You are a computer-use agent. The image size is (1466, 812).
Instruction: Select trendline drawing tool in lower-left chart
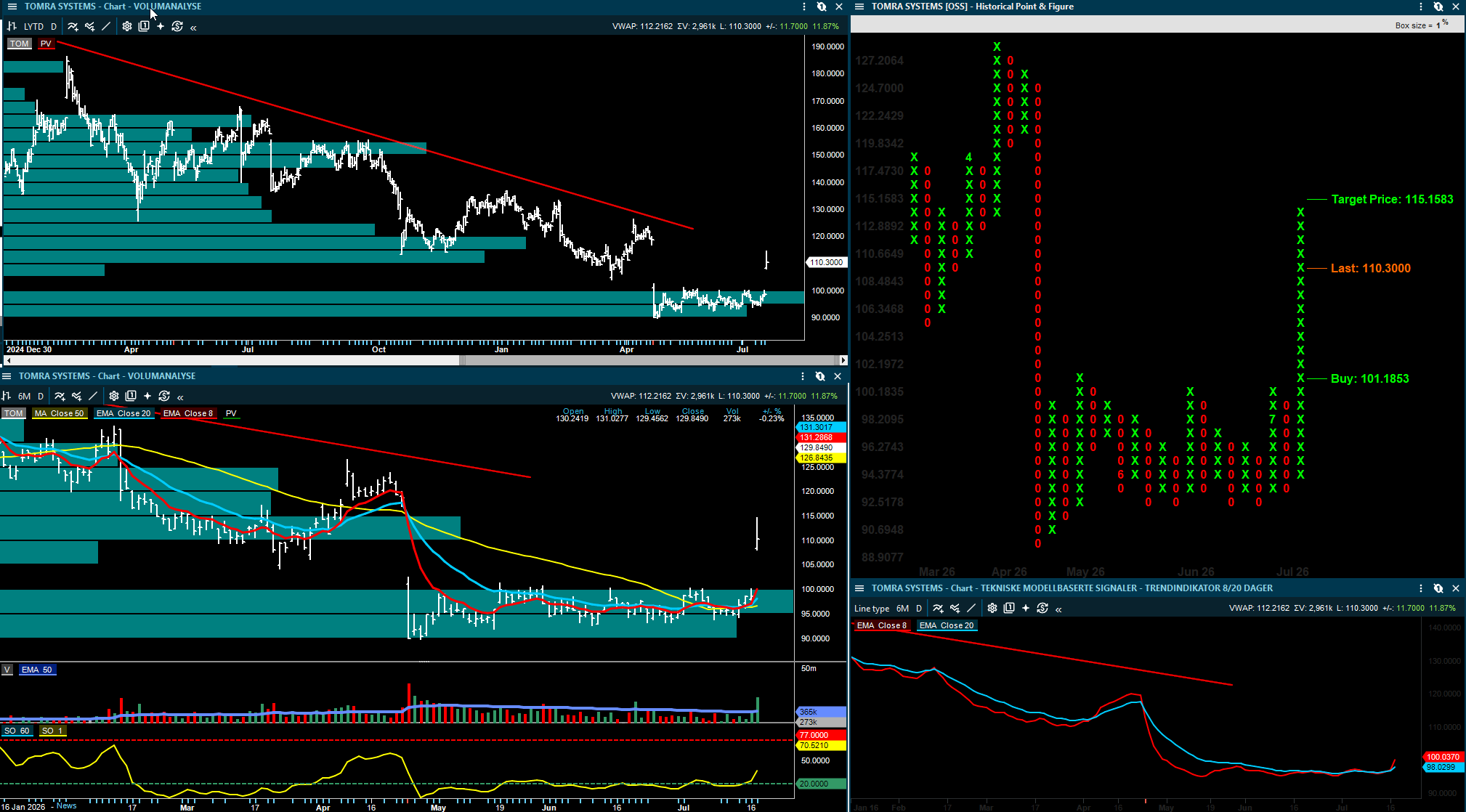[x=93, y=396]
